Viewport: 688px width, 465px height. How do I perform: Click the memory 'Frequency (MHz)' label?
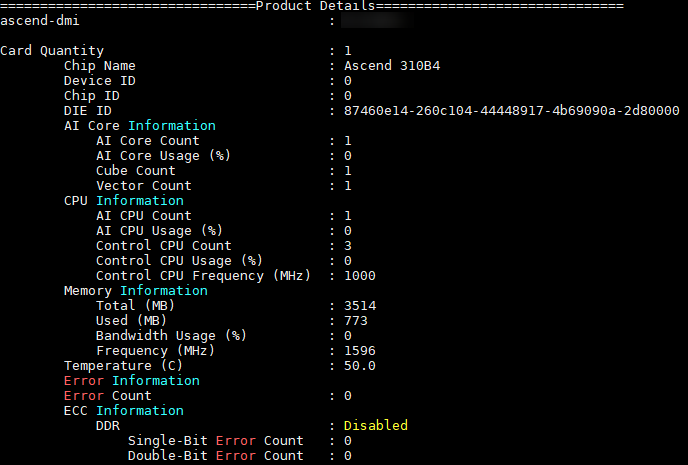155,351
